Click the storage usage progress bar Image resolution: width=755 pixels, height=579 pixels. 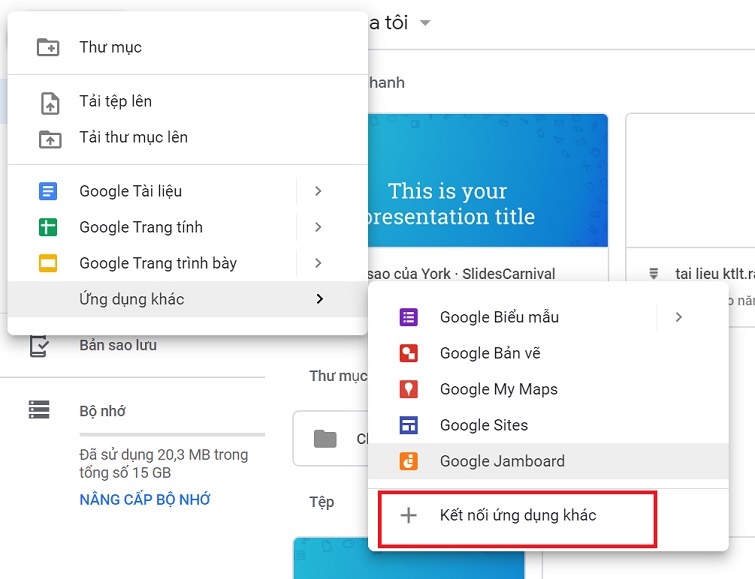(172, 434)
